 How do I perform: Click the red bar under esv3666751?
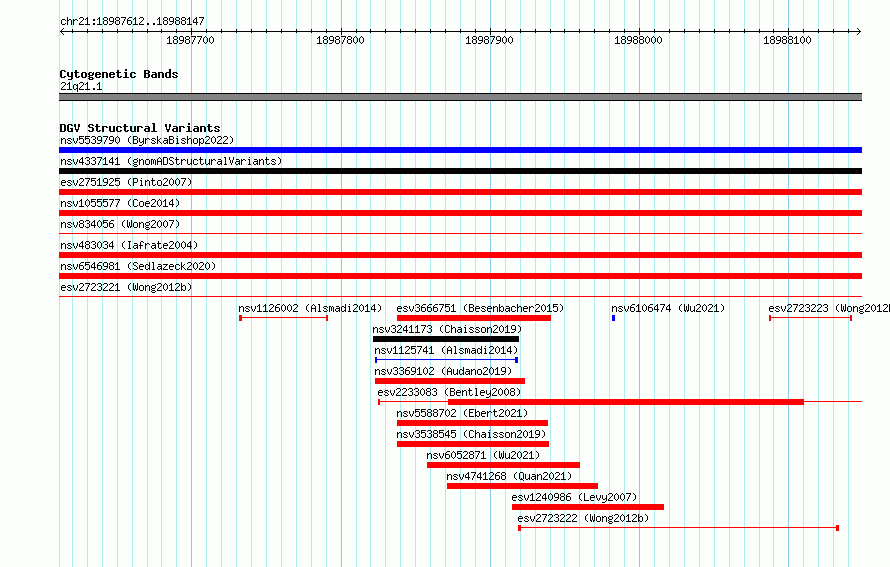coord(474,318)
